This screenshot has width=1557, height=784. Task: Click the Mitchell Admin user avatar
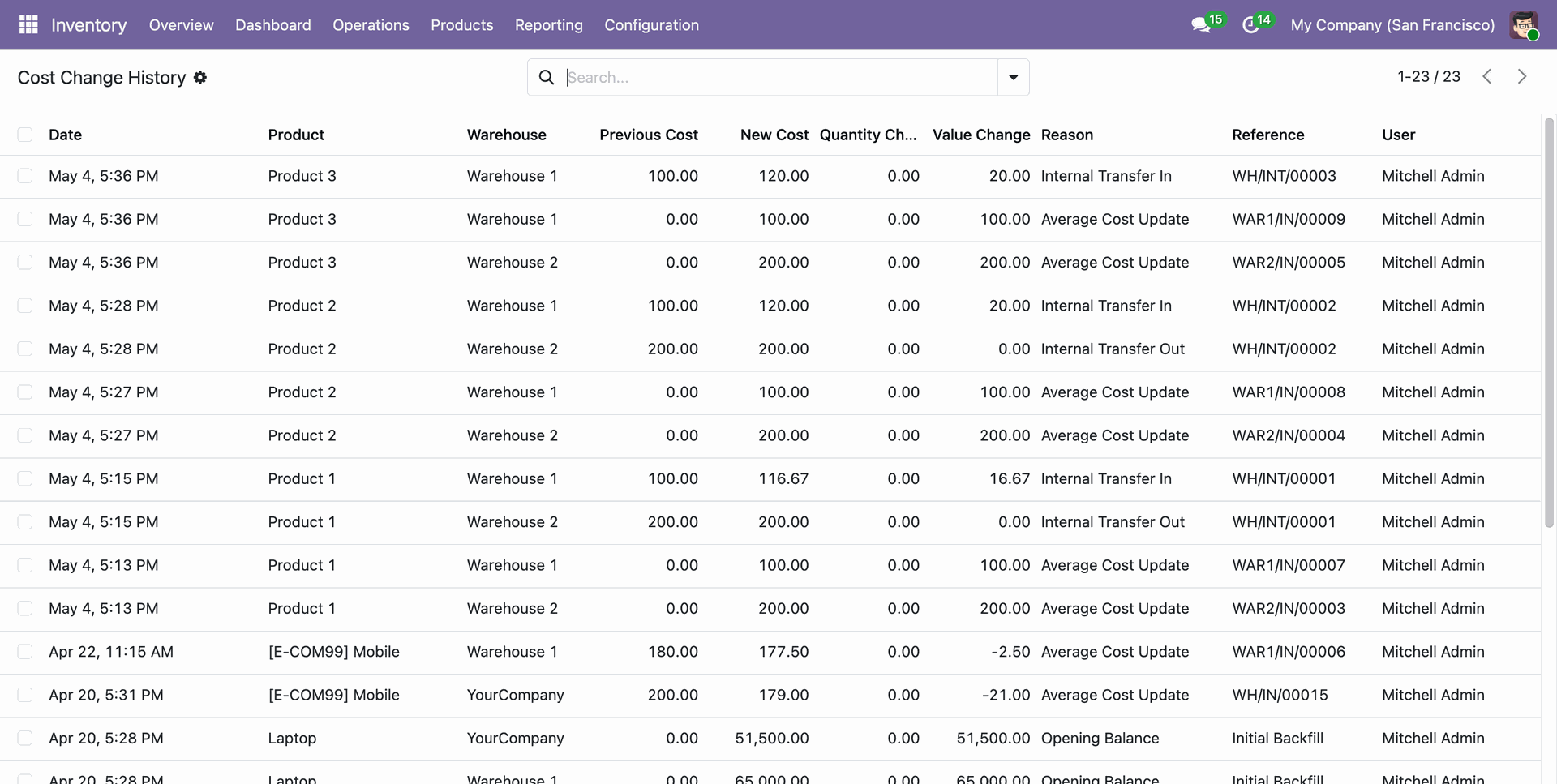pyautogui.click(x=1524, y=25)
